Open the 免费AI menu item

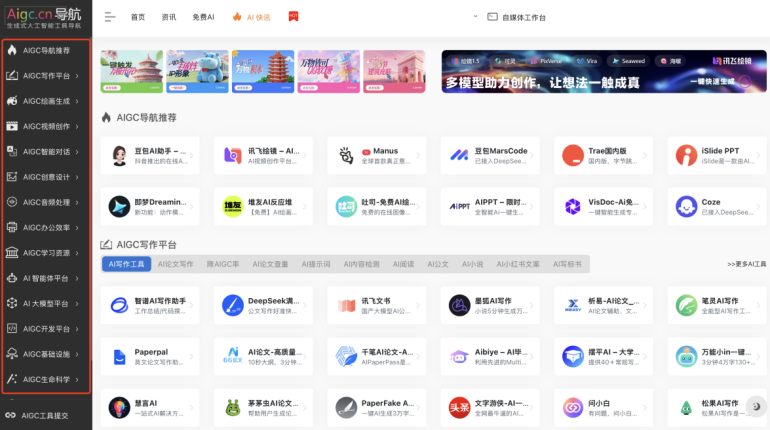tap(203, 17)
